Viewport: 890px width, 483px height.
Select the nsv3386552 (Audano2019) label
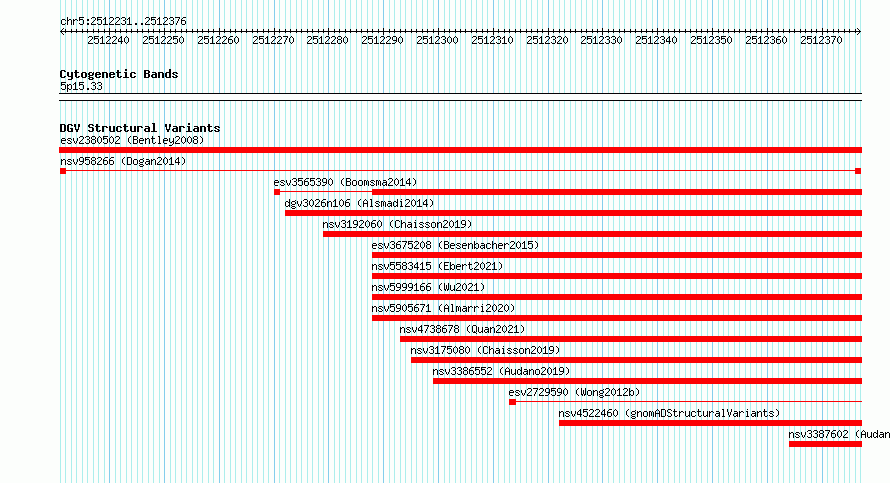501,371
